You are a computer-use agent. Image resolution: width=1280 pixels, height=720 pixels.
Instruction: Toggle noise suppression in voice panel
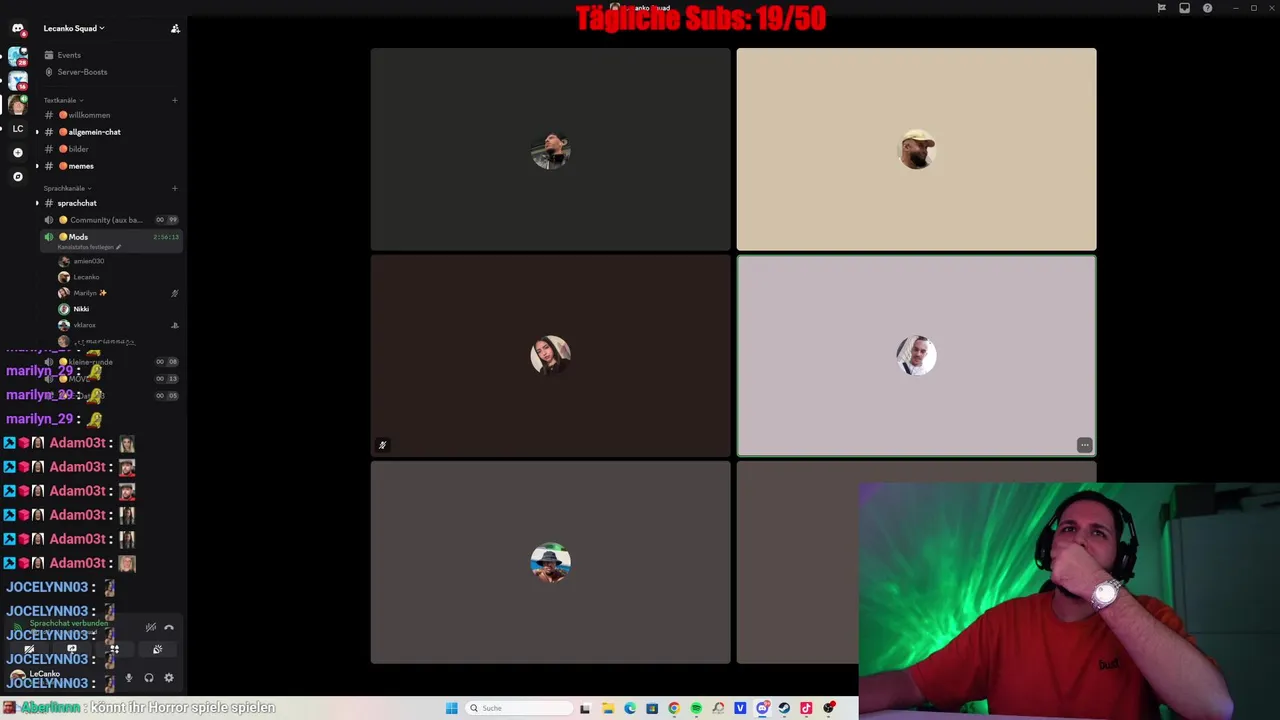151,627
